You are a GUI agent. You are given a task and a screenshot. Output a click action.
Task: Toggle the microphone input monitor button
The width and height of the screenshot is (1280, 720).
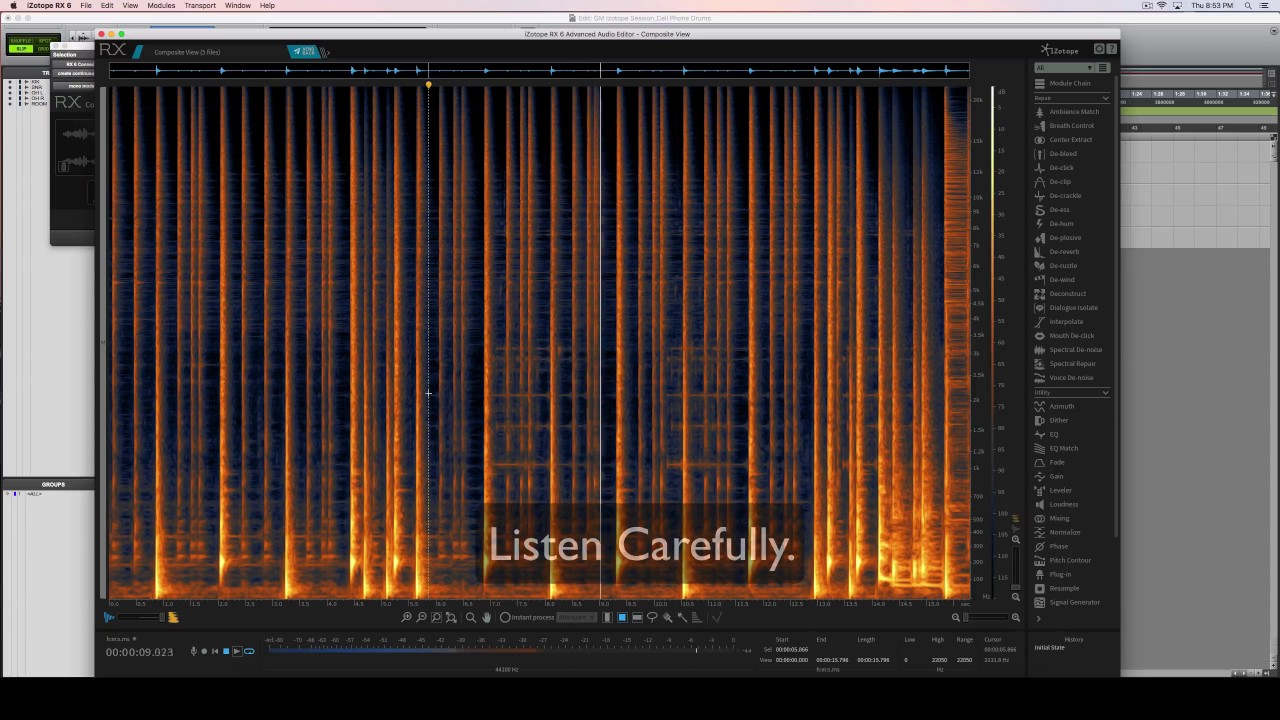pos(194,652)
